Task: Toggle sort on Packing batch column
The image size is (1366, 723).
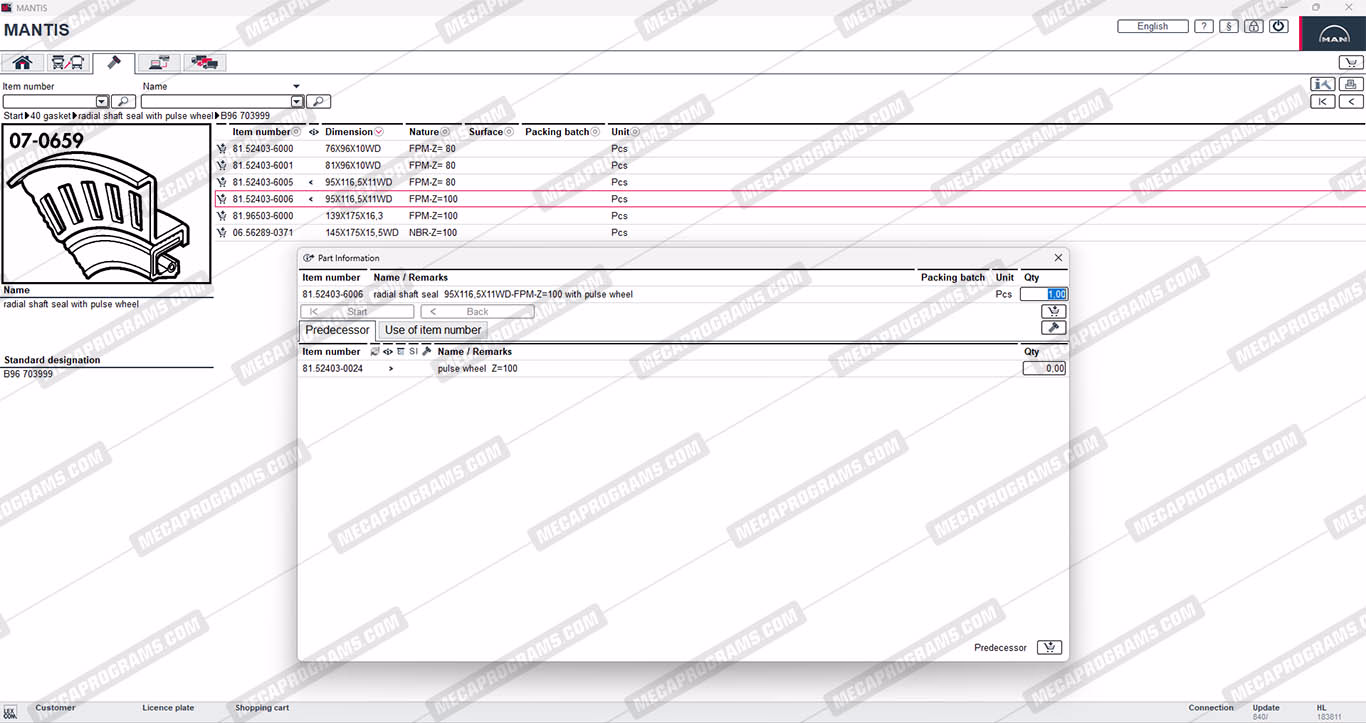Action: tap(596, 132)
